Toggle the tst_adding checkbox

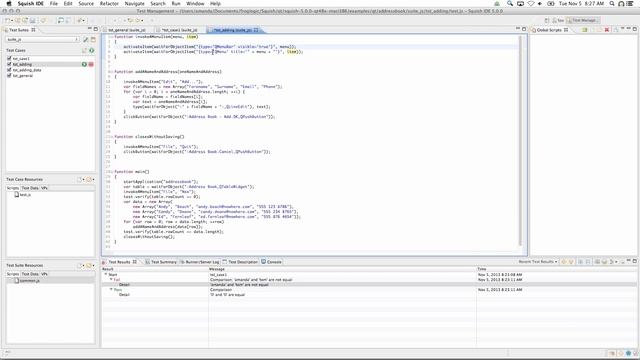pyautogui.click(x=9, y=64)
